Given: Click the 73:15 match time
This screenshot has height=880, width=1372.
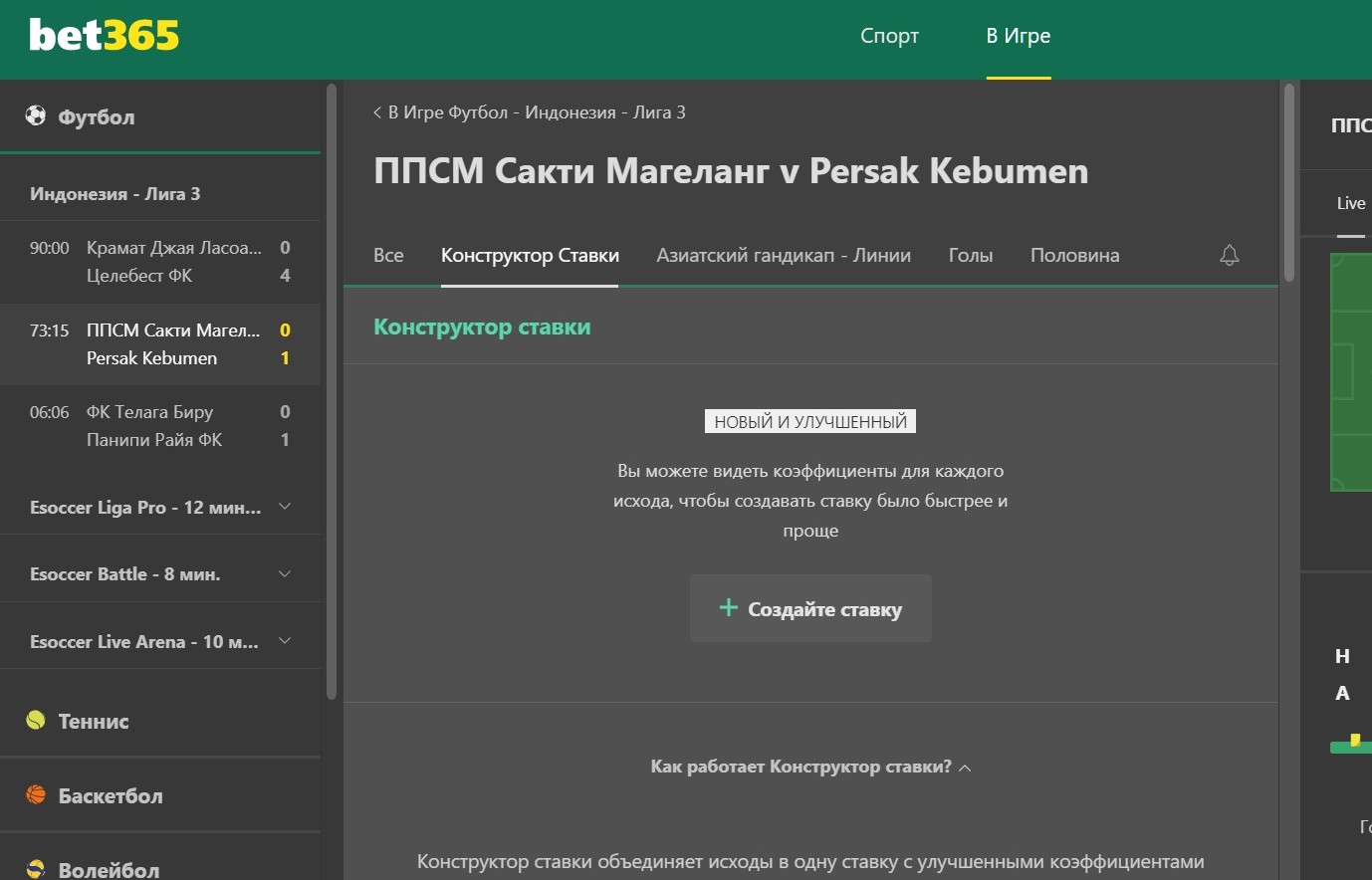Looking at the screenshot, I should 50,330.
